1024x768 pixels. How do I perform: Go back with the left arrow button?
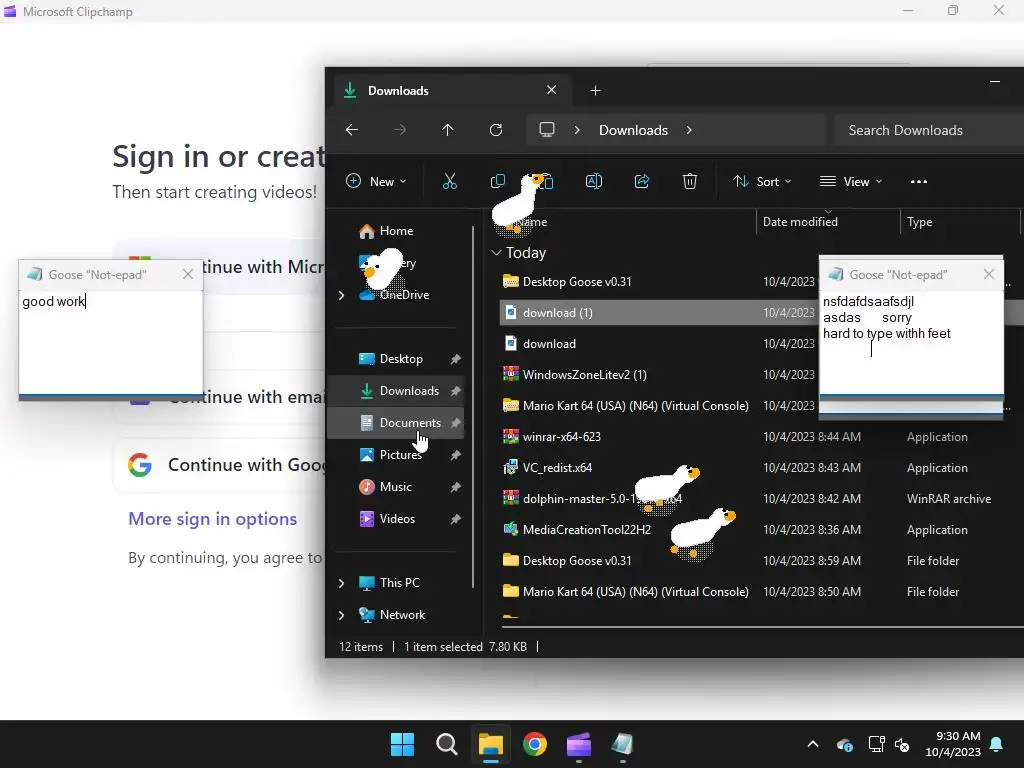point(352,130)
